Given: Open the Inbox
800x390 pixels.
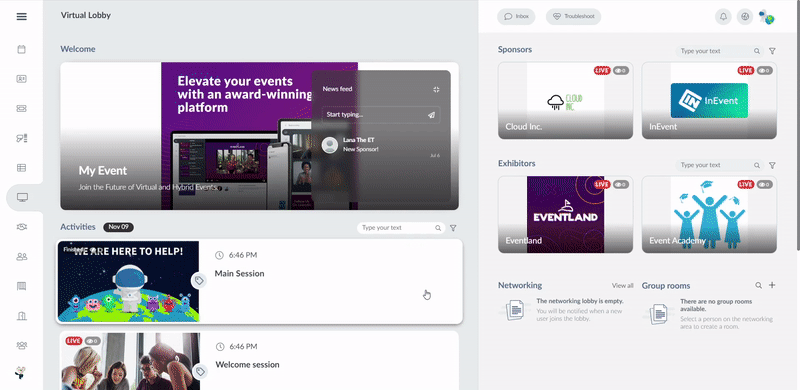Looking at the screenshot, I should coord(516,16).
